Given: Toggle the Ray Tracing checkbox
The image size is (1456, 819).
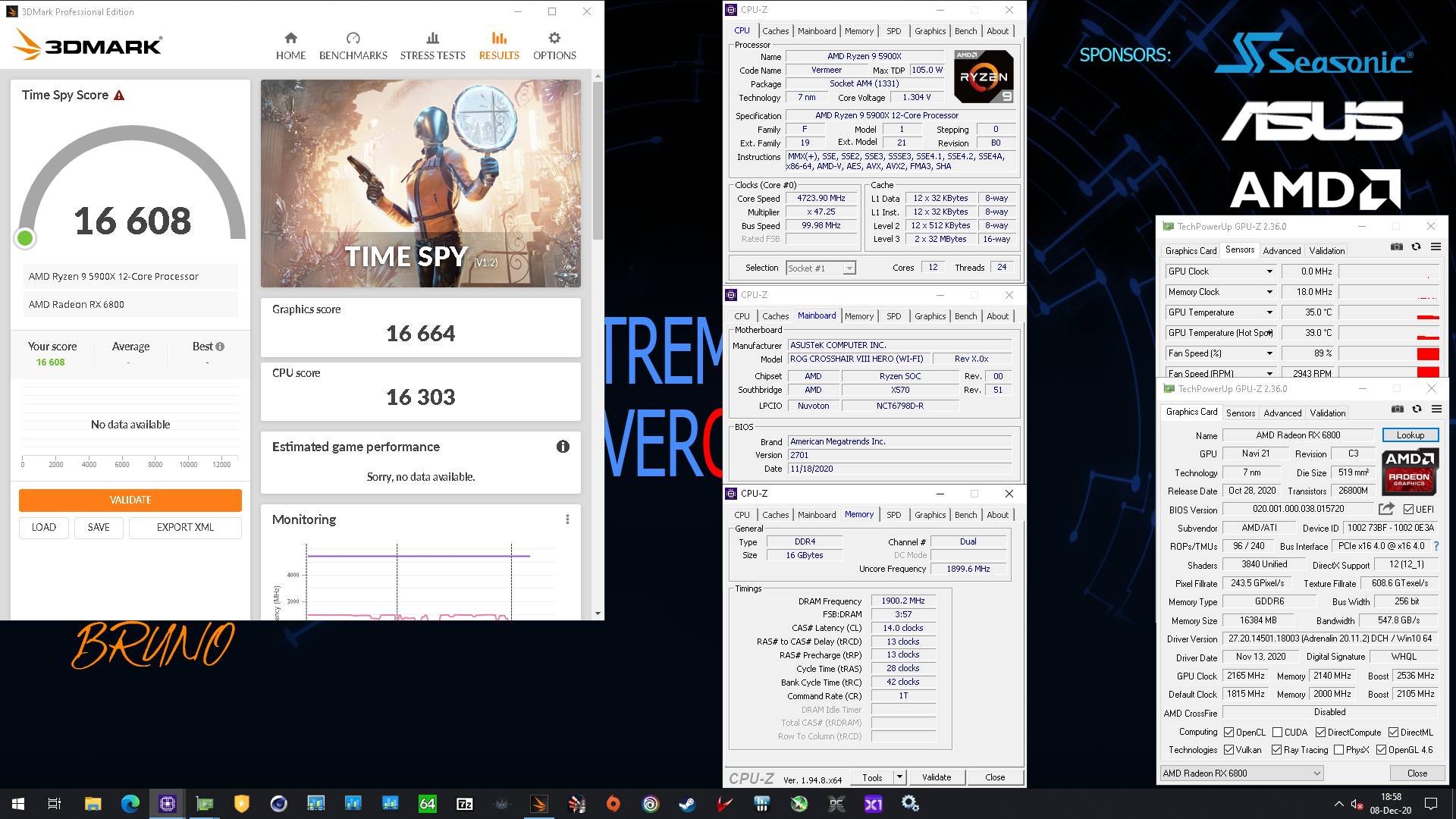Looking at the screenshot, I should [x=1277, y=749].
